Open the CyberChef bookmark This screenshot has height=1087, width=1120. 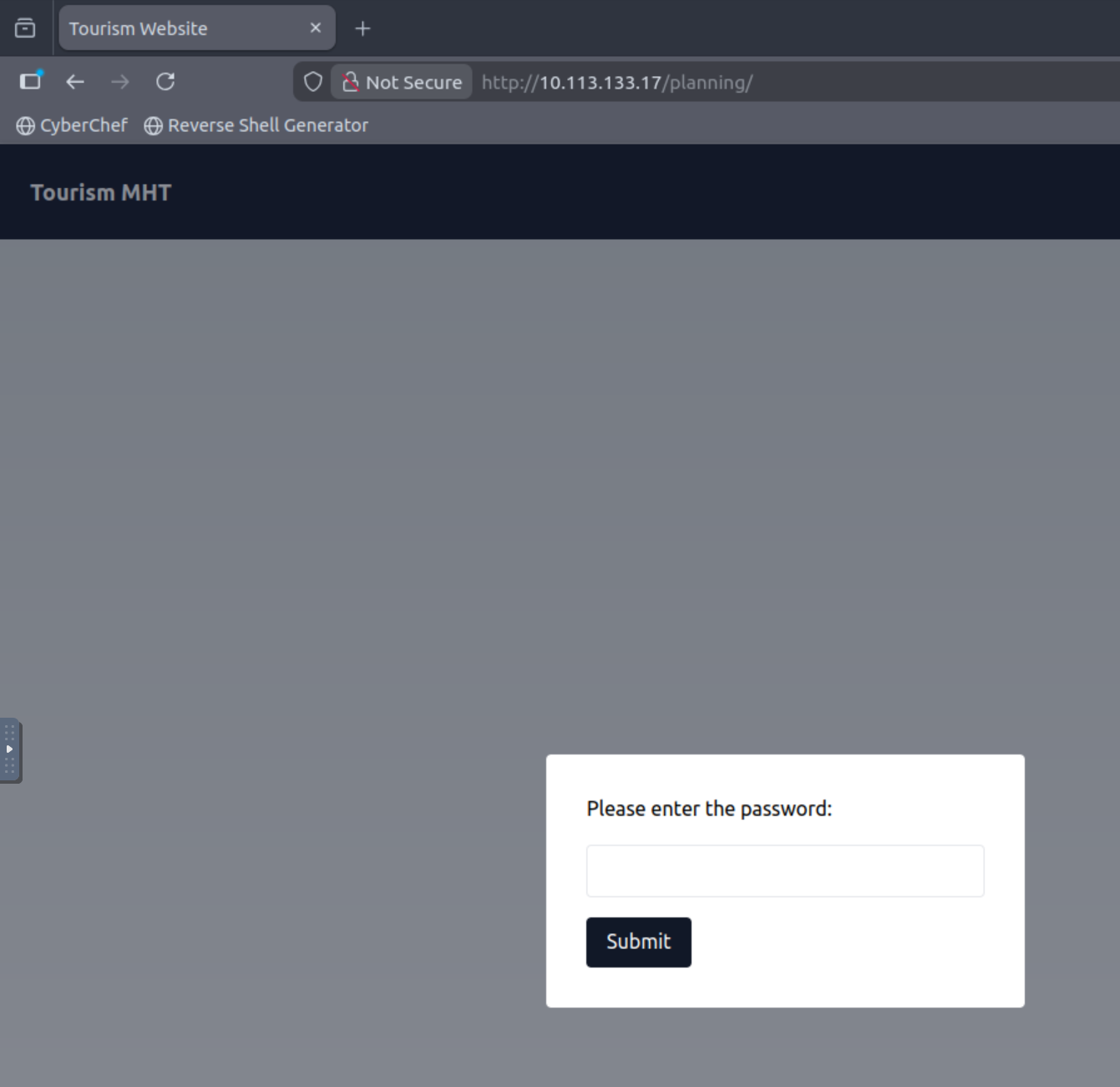point(72,125)
